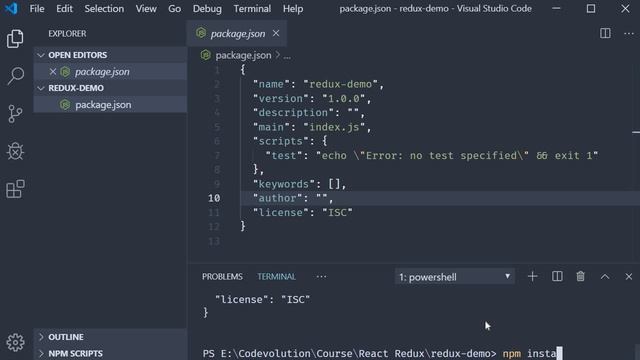Click the VS Code logo icon
The image size is (640, 360).
pos(11,8)
